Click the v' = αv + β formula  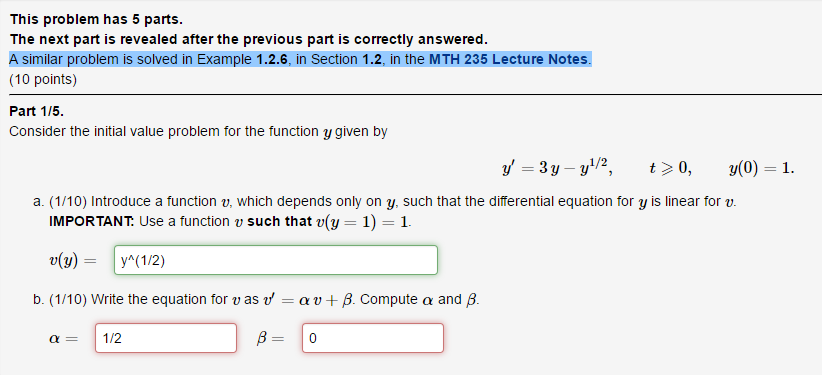pos(309,300)
